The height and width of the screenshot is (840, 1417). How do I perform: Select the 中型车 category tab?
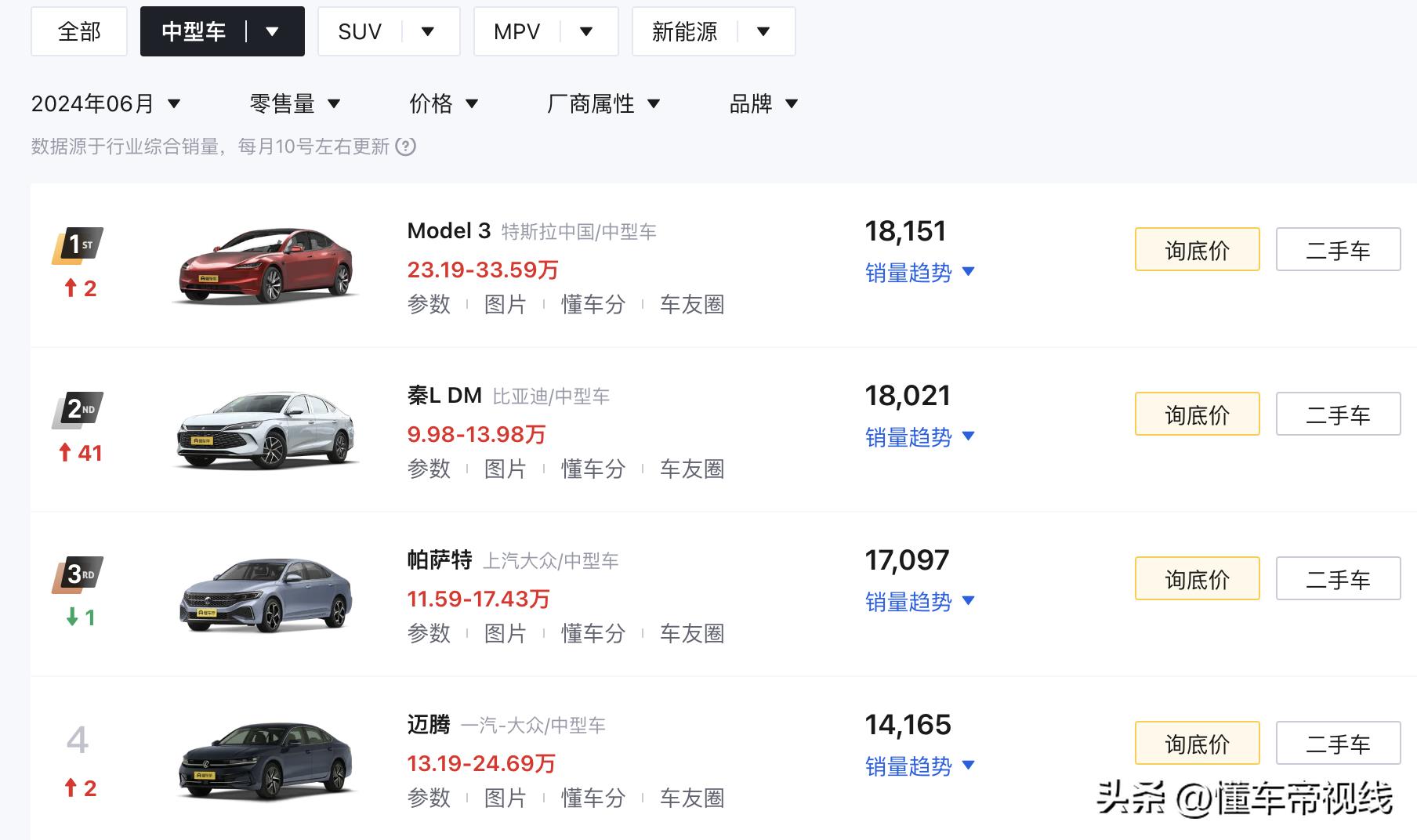point(194,31)
